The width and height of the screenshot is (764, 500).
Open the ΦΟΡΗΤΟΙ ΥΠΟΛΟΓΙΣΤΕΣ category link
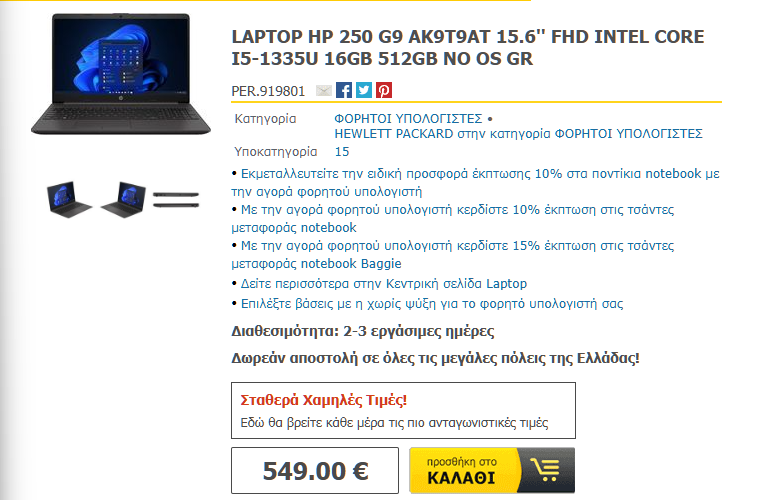pos(408,119)
